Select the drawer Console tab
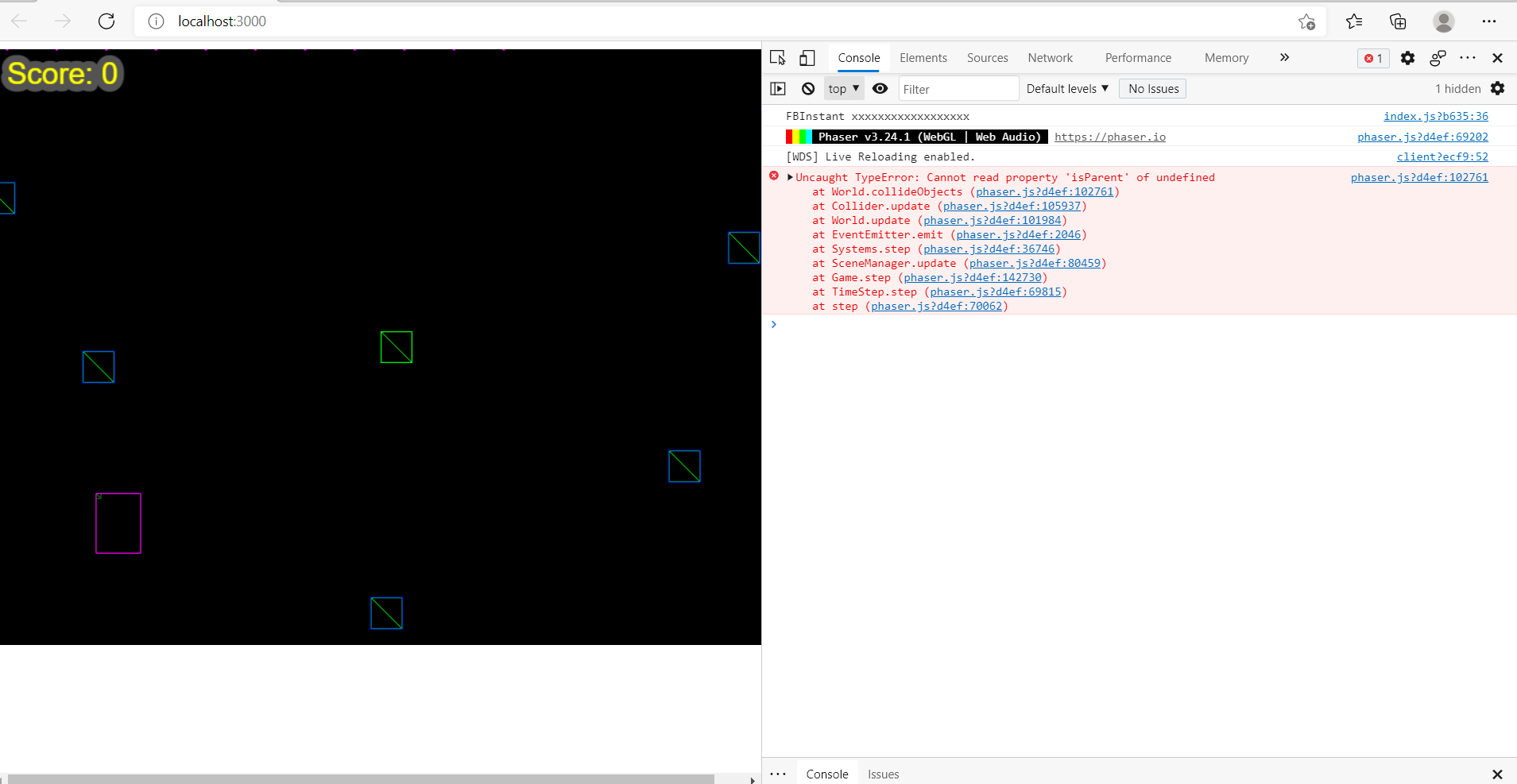Viewport: 1517px width, 784px height. [826, 774]
